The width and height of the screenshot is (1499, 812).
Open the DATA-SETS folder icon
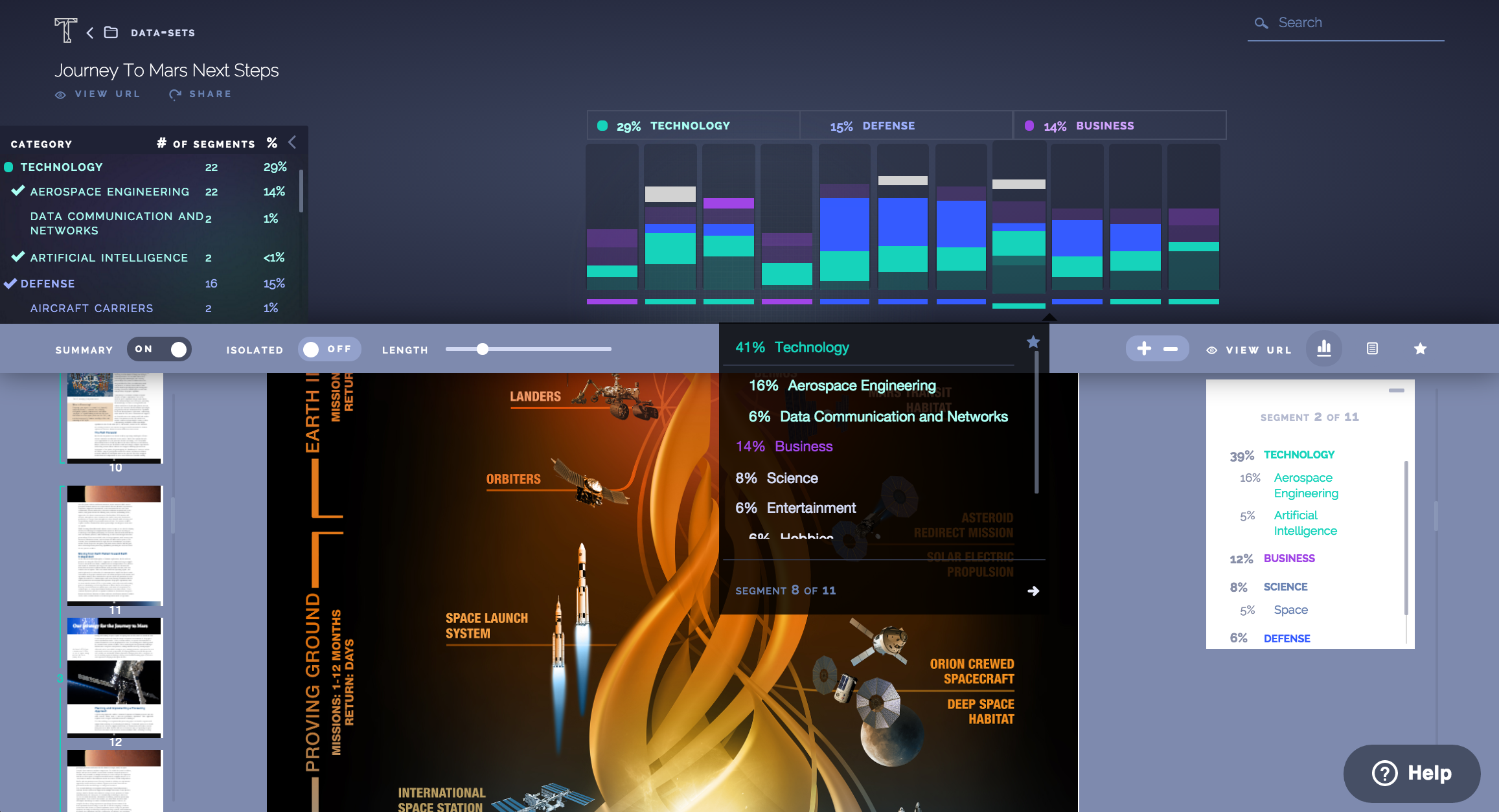pyautogui.click(x=111, y=32)
